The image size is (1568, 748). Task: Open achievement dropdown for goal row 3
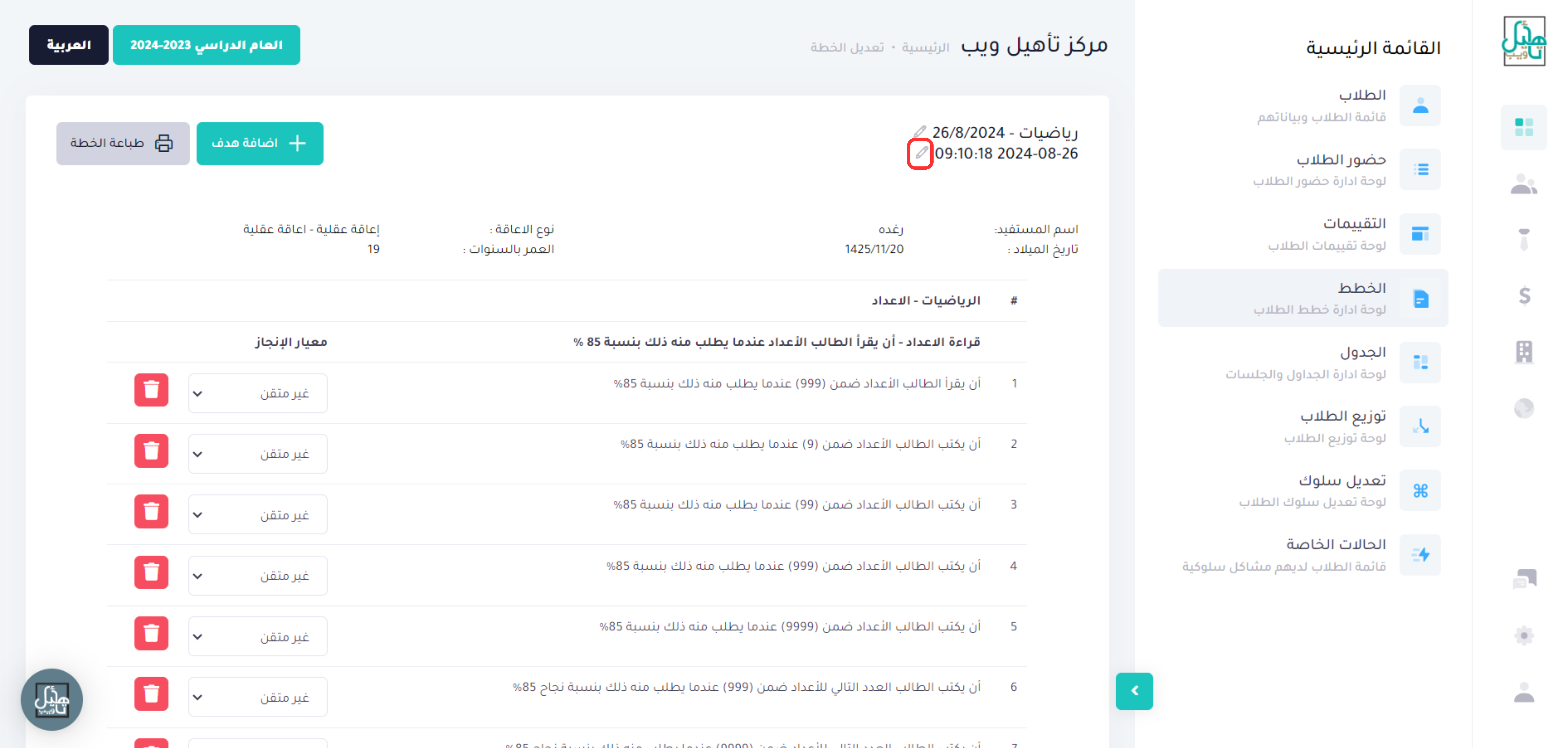pos(258,514)
